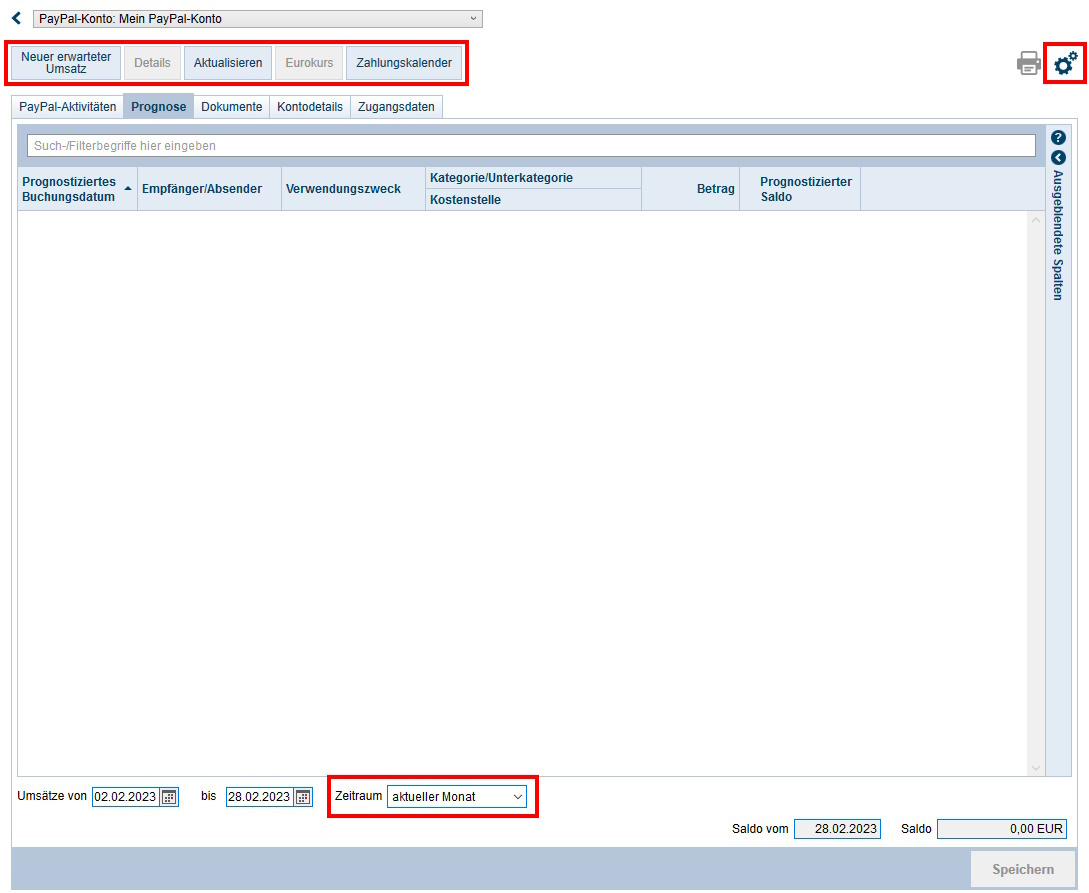Open the Dokumente tab

point(231,107)
